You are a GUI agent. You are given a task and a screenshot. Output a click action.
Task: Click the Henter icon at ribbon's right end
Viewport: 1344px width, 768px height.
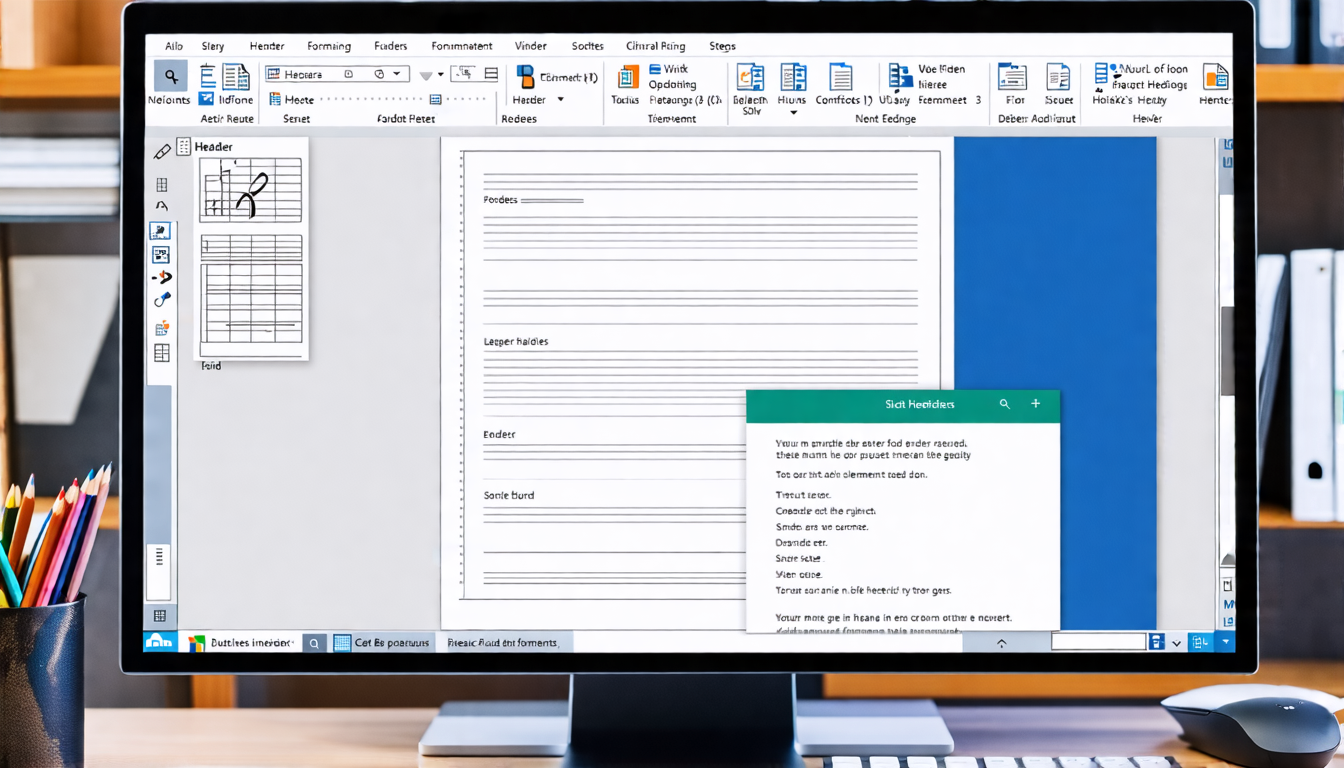coord(1215,77)
